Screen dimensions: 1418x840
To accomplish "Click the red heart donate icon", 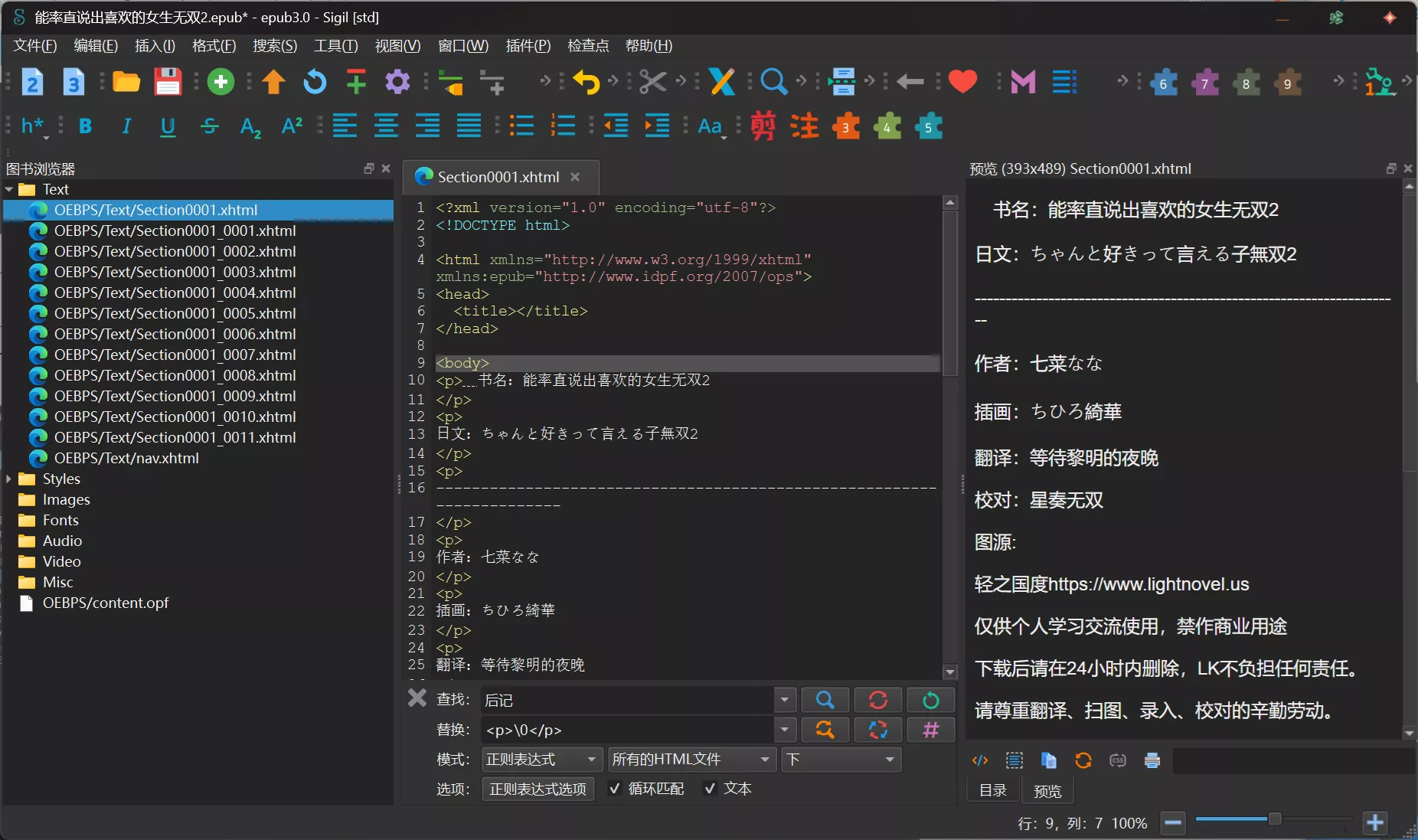I will [962, 81].
